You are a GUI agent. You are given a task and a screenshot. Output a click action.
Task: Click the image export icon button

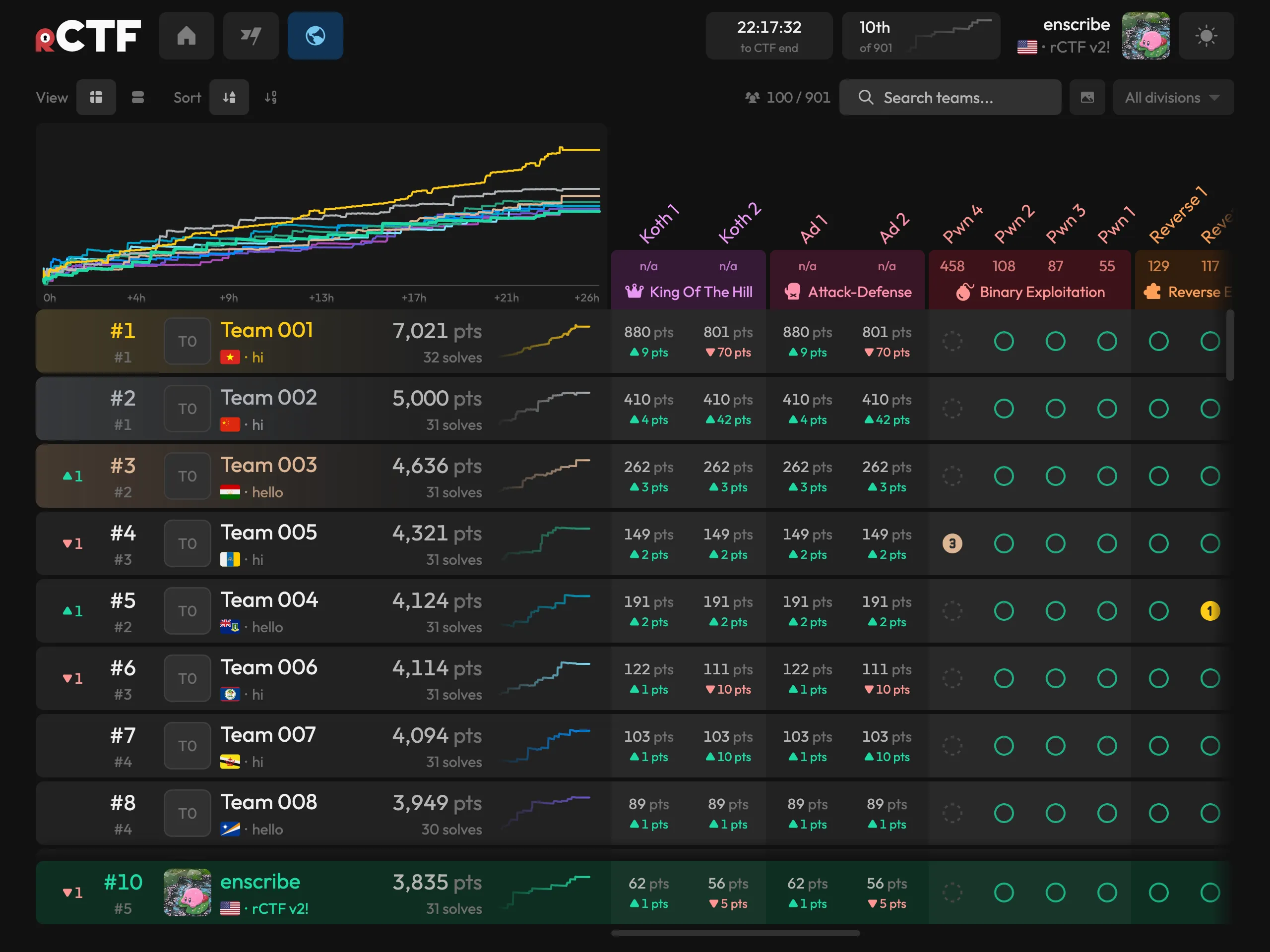(1087, 98)
